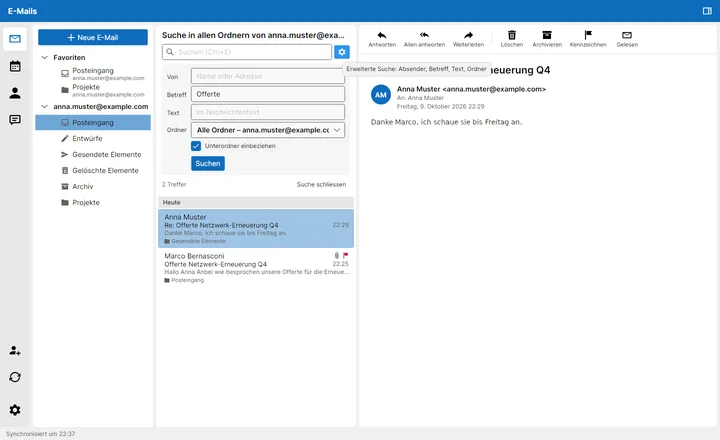
Task: Click Allen antworten reply-all icon
Action: click(424, 35)
